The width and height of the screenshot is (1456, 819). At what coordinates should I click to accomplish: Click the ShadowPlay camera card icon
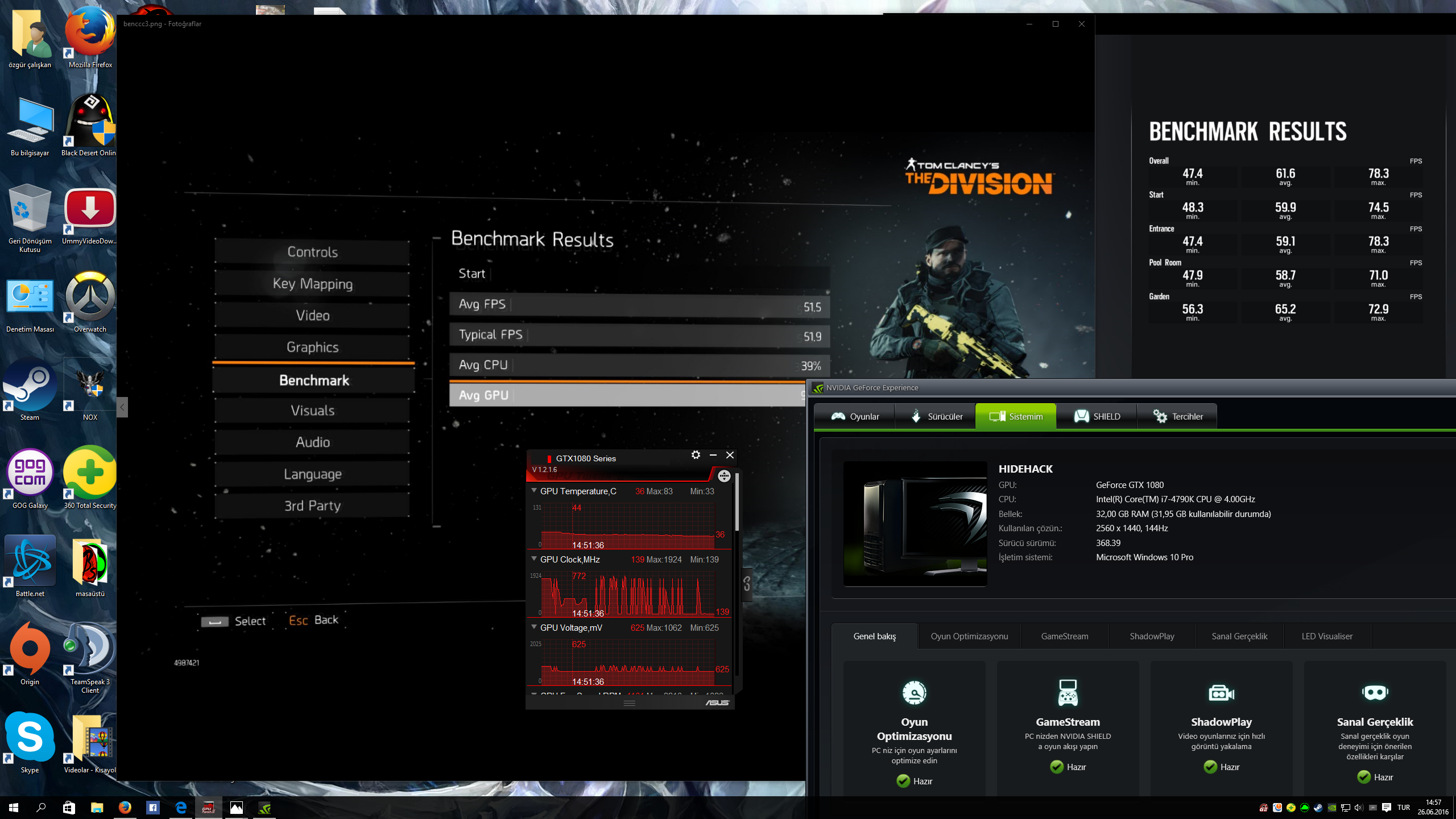[1221, 693]
